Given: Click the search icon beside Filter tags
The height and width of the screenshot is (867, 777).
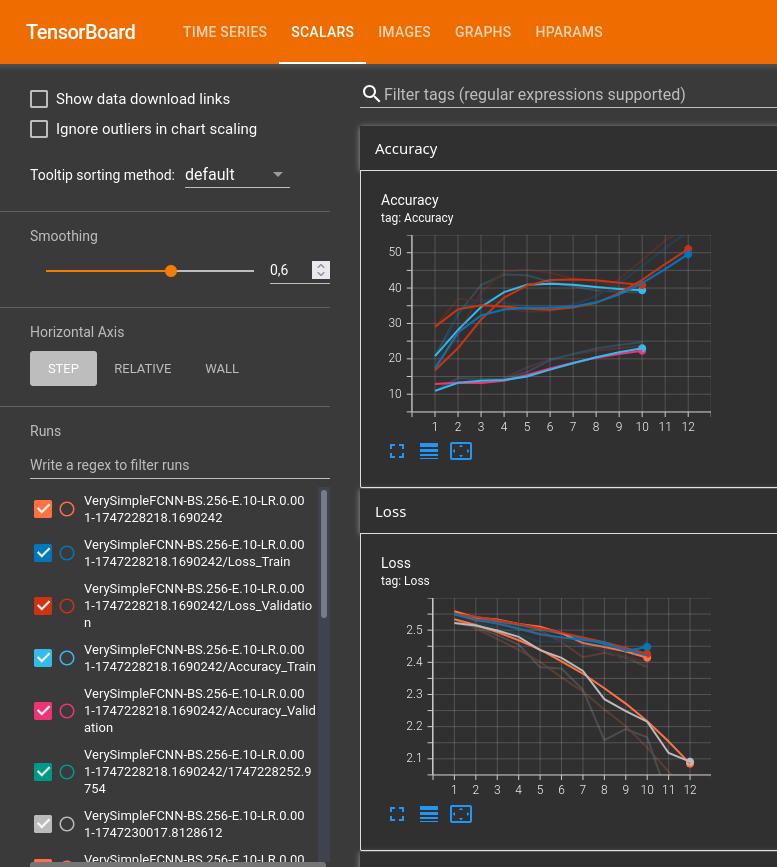Looking at the screenshot, I should 371,94.
